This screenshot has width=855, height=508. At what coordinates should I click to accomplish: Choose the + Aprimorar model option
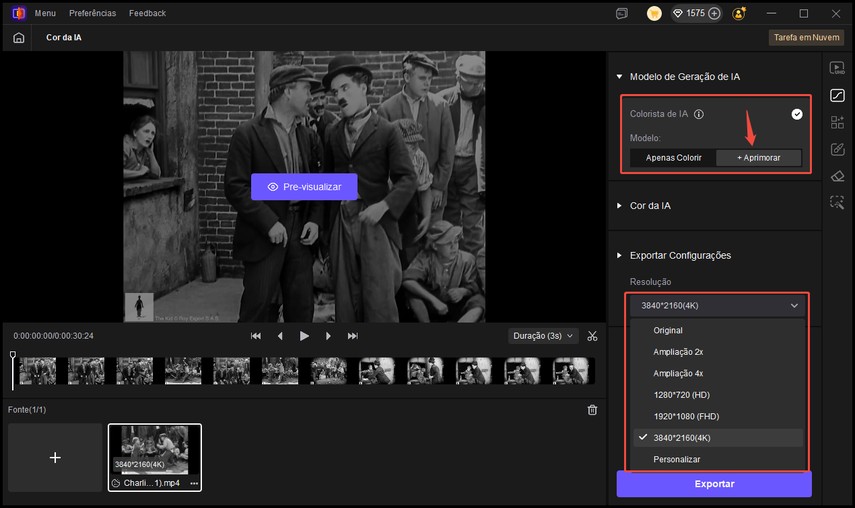tap(759, 158)
